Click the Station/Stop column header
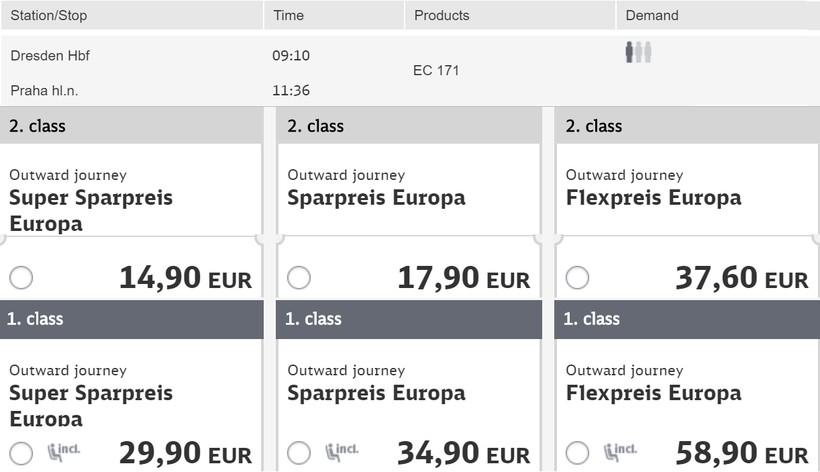Screen dimensions: 820x472 click(48, 15)
